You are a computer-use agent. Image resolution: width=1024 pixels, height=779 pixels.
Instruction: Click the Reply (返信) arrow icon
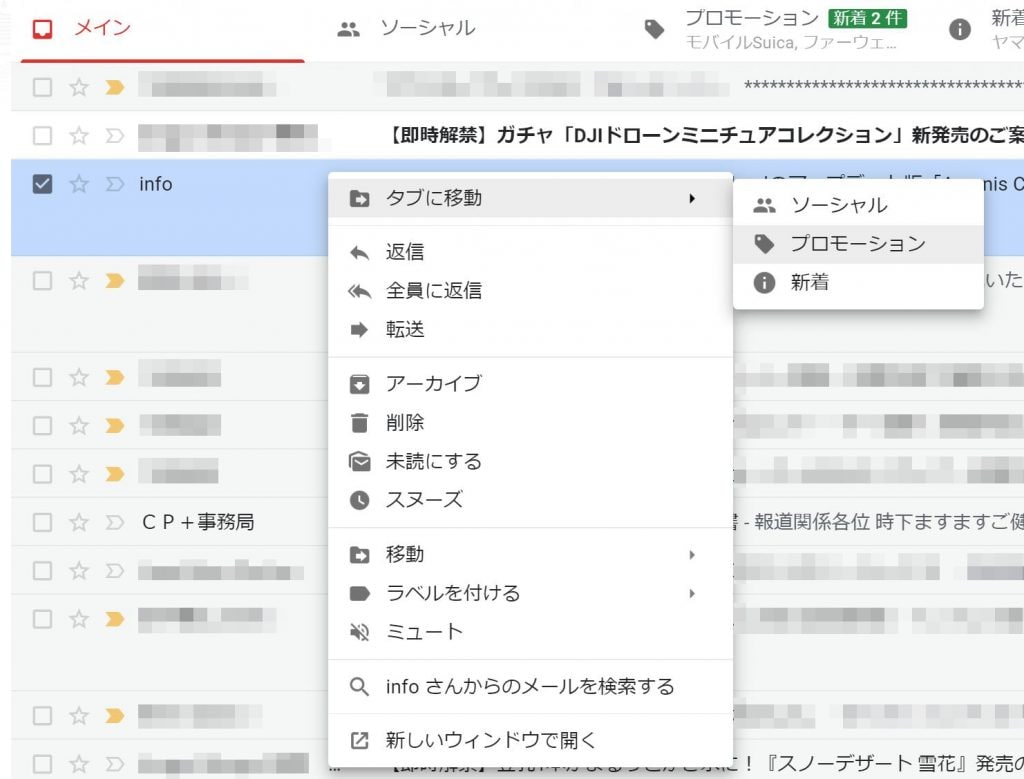(x=359, y=253)
